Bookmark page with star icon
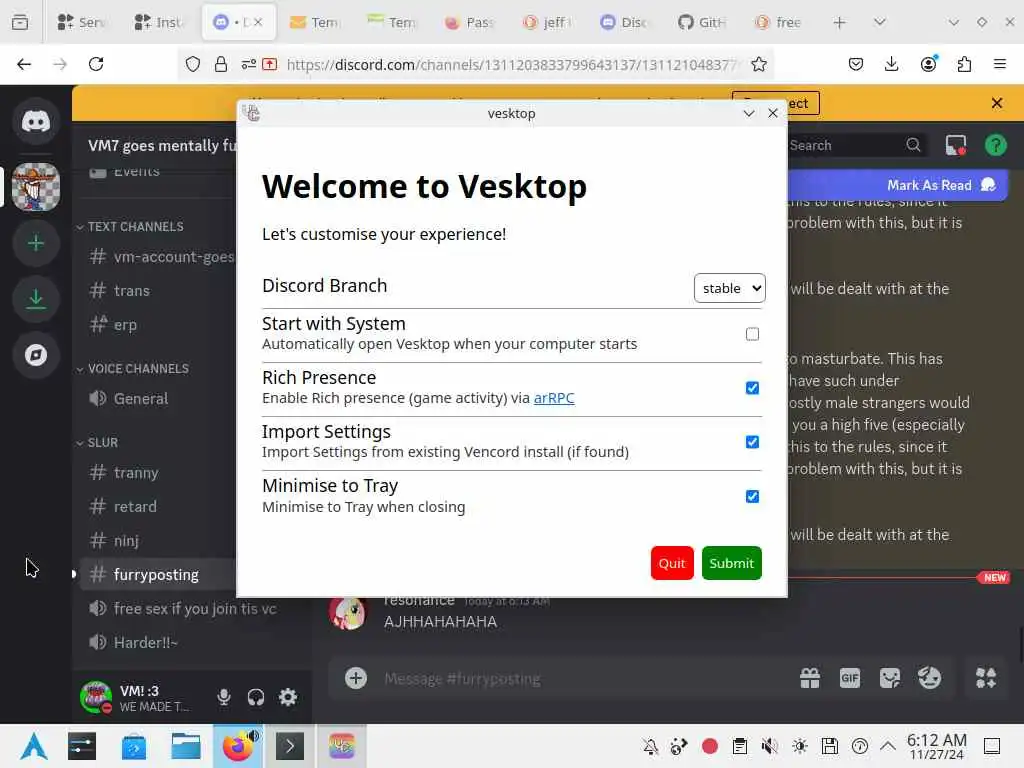This screenshot has width=1024, height=768. pos(758,64)
